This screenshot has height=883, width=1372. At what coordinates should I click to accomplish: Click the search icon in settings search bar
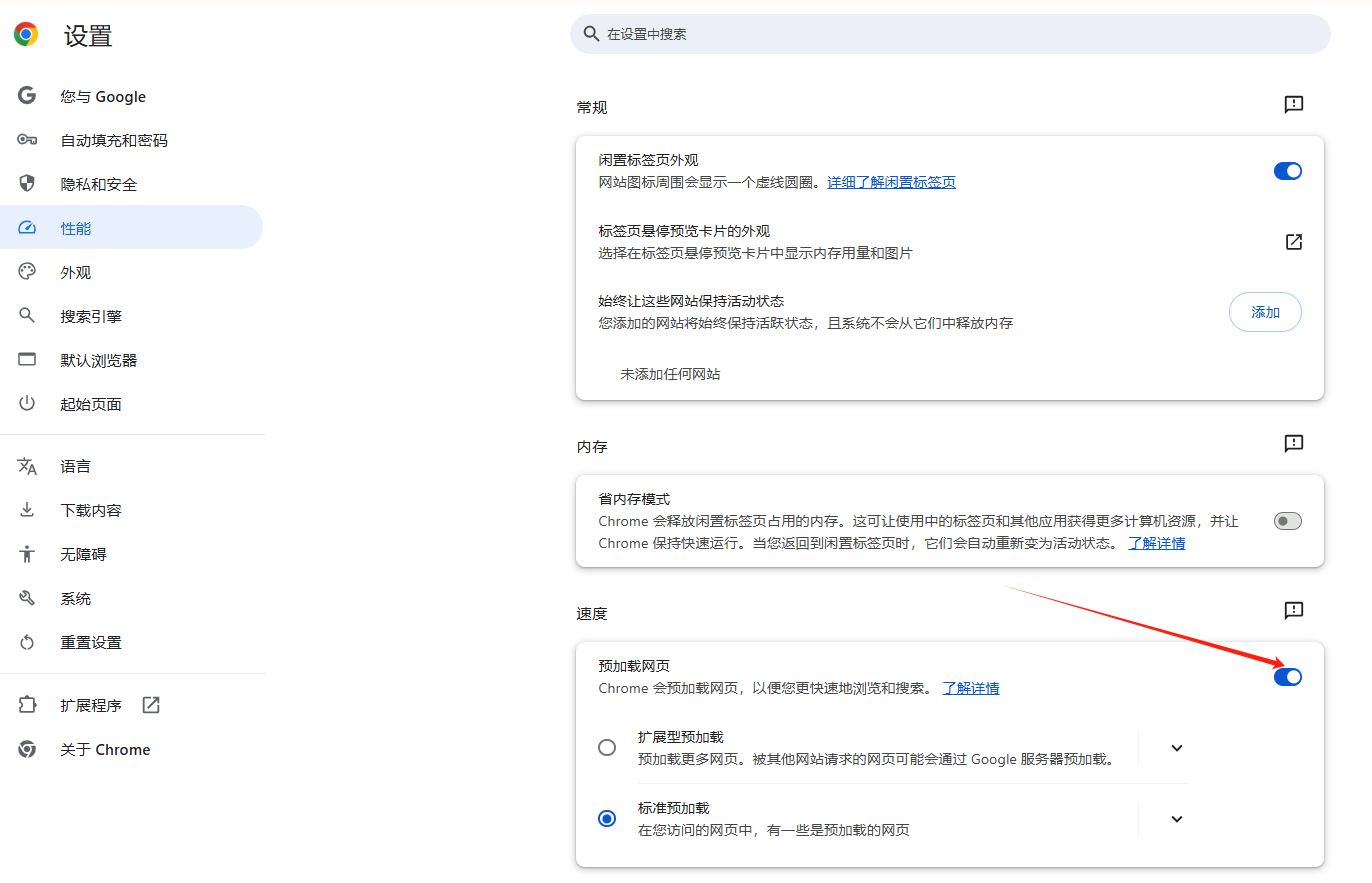(591, 34)
